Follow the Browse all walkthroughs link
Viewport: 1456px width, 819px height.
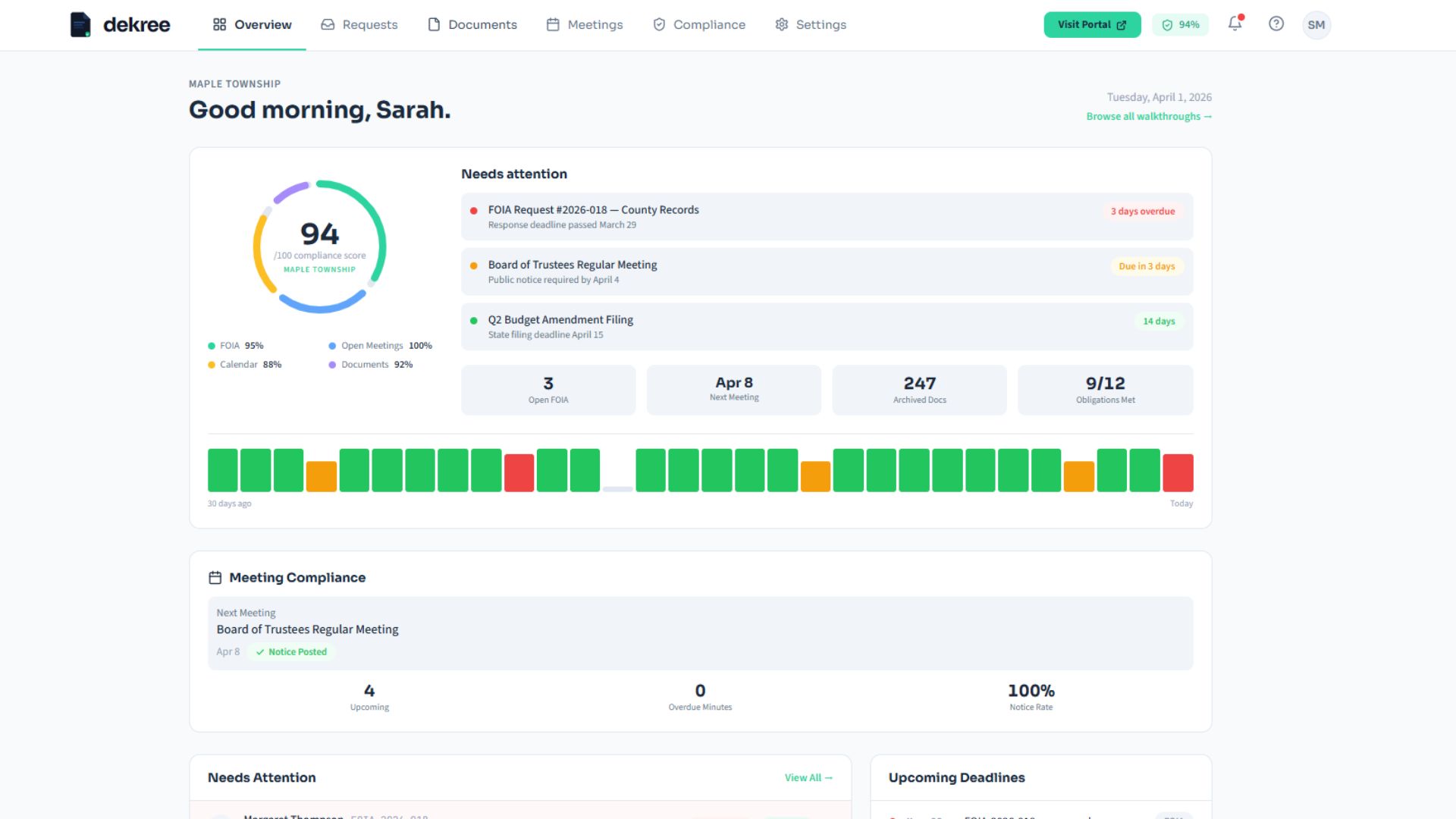(1149, 116)
